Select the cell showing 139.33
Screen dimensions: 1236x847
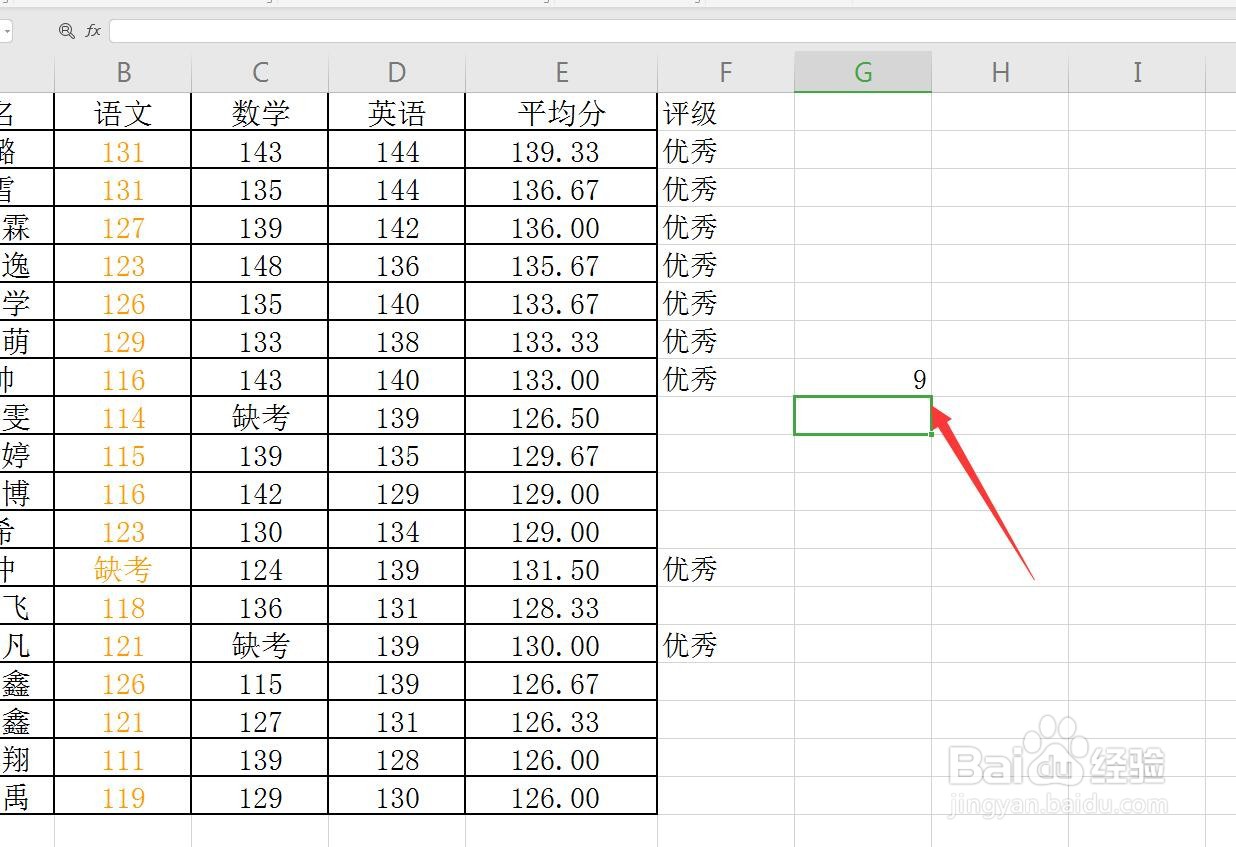(x=560, y=151)
